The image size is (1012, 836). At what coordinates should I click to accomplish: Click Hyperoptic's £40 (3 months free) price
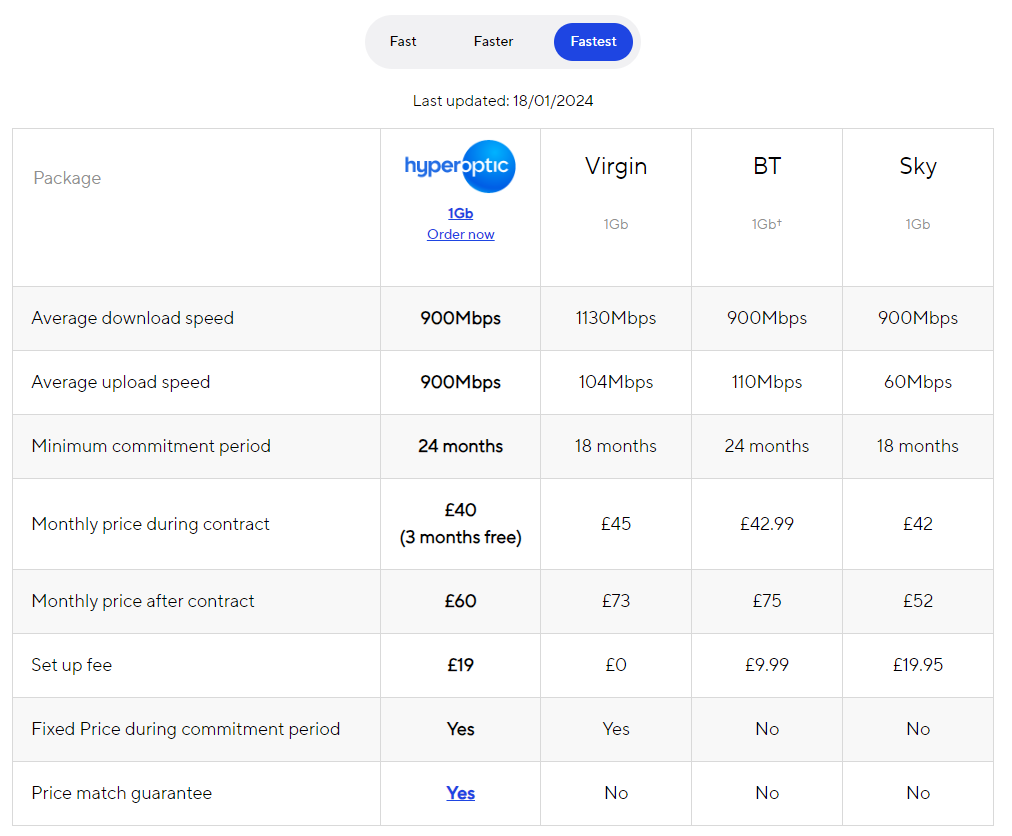click(x=460, y=524)
